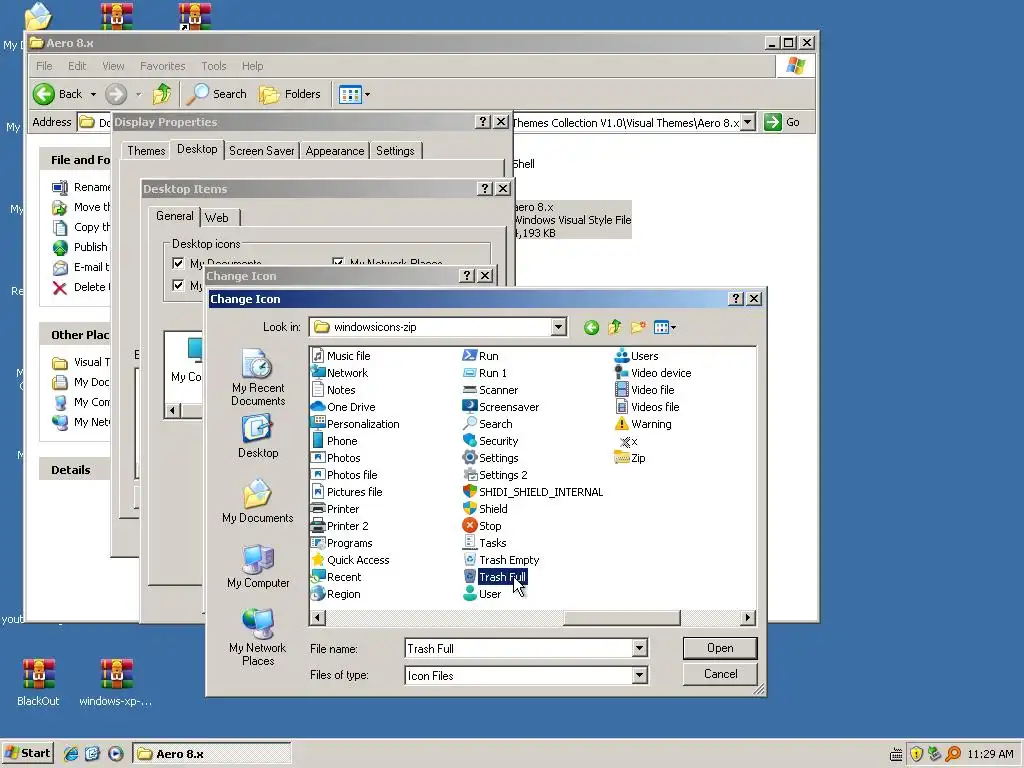
Task: Choose the Security icon file
Action: 491,441
